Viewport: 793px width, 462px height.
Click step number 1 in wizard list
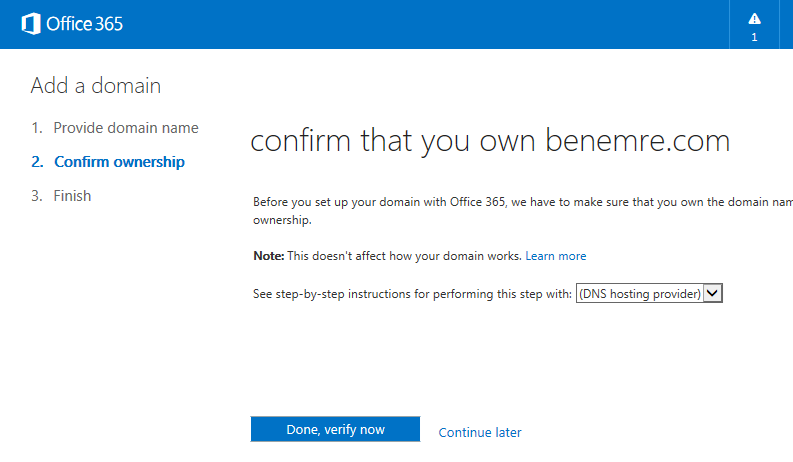coord(36,128)
